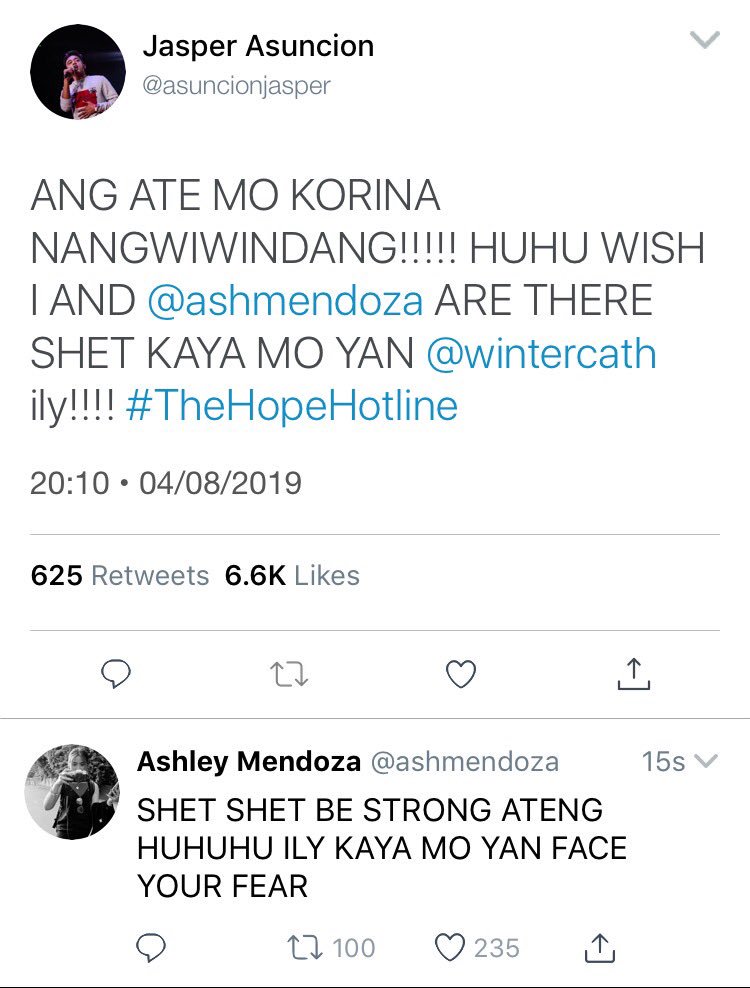Viewport: 750px width, 988px height.
Task: Reply to Ashley Mendoza's reply
Action: tap(151, 948)
